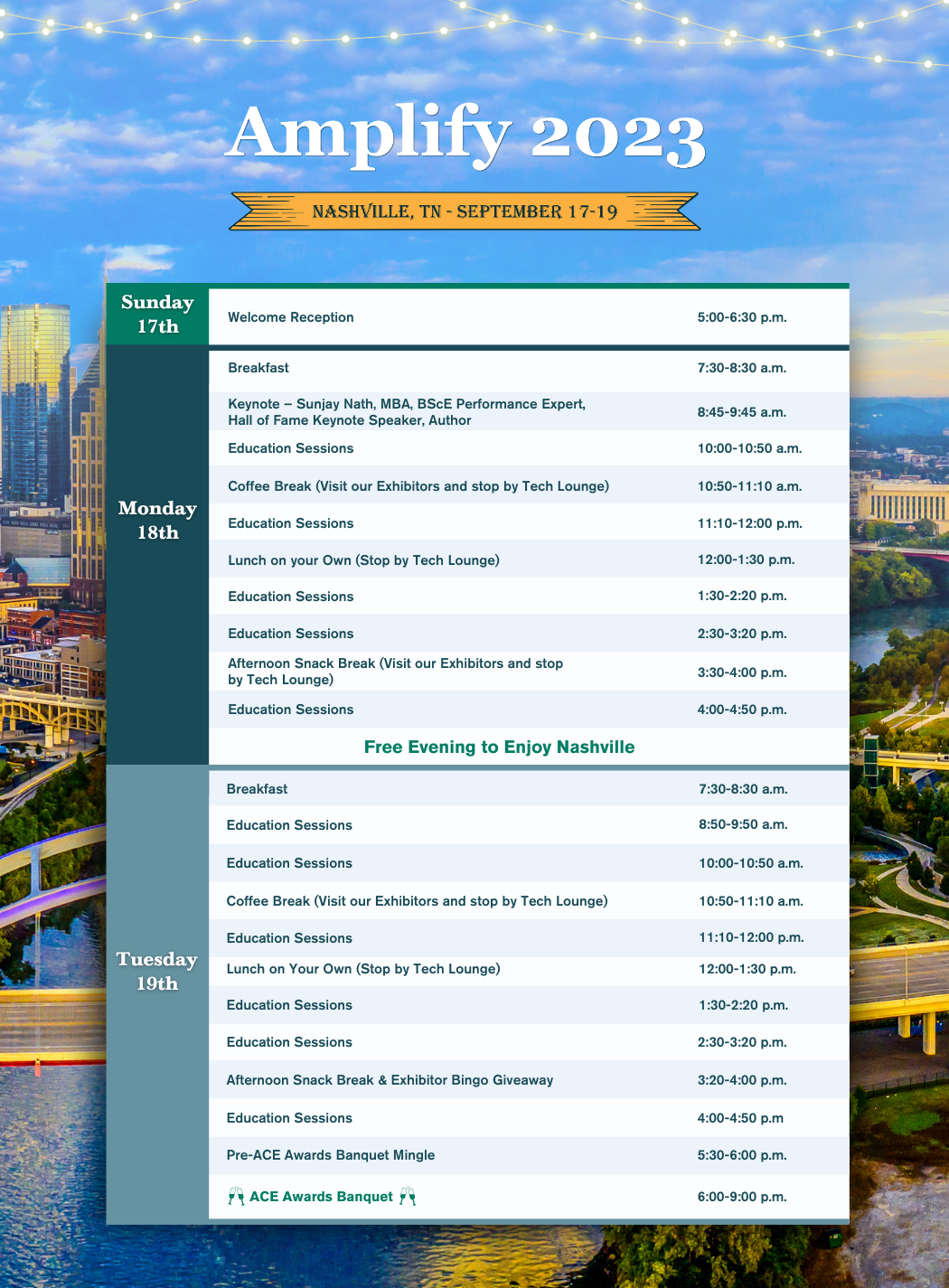949x1288 pixels.
Task: Click the Nashville, TN September 17-19 banner
Action: tap(465, 212)
